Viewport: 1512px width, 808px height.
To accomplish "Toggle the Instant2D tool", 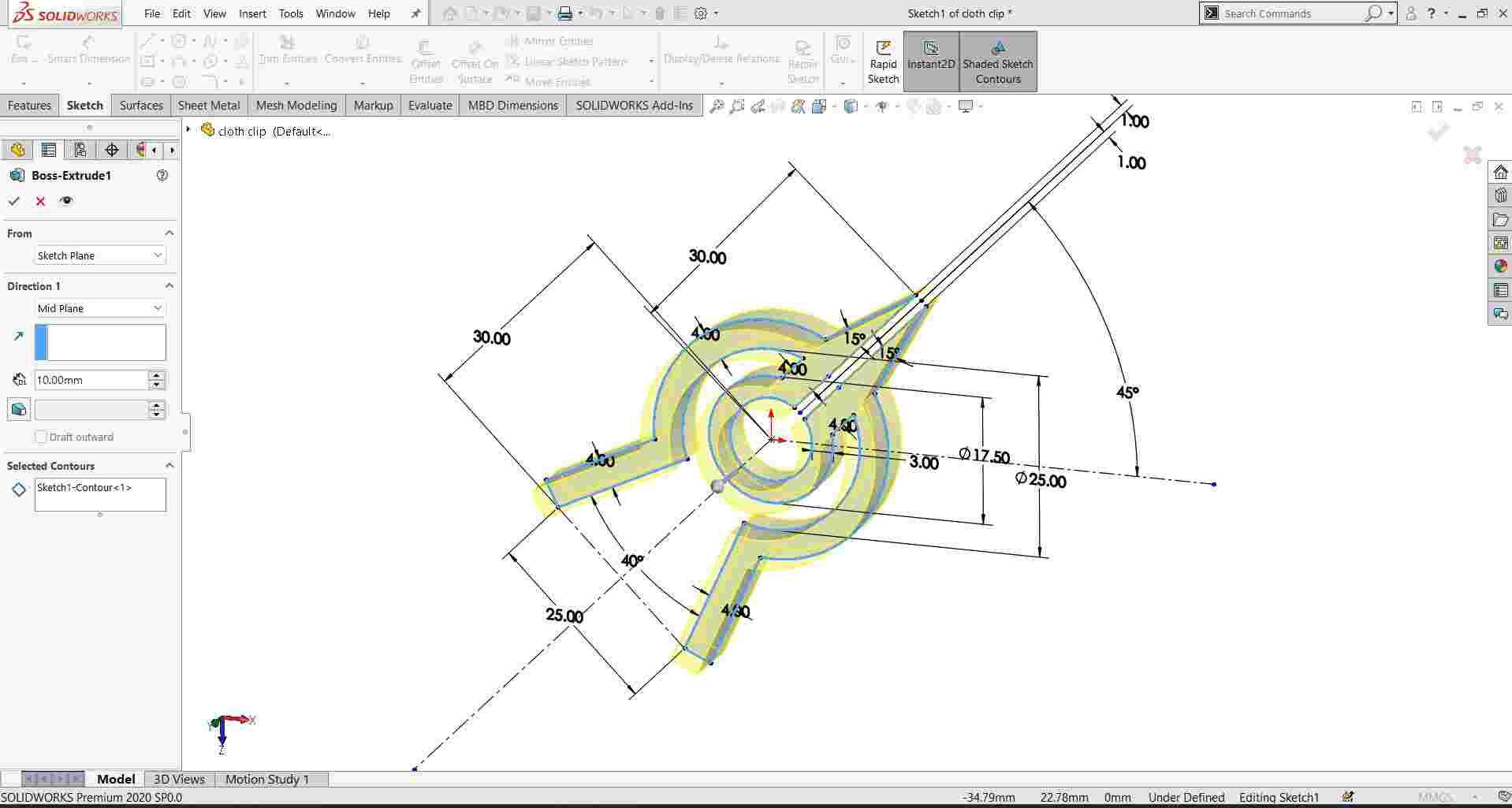I will (x=931, y=61).
